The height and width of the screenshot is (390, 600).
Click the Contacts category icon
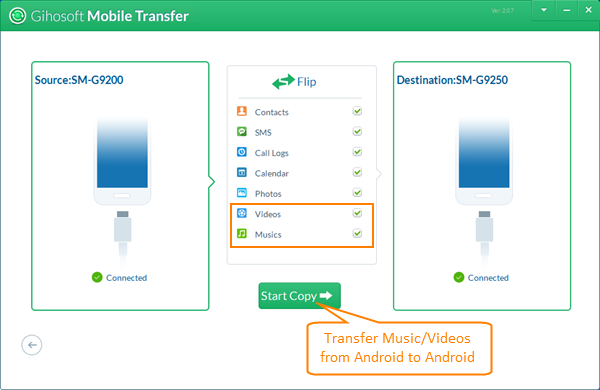pyautogui.click(x=242, y=111)
